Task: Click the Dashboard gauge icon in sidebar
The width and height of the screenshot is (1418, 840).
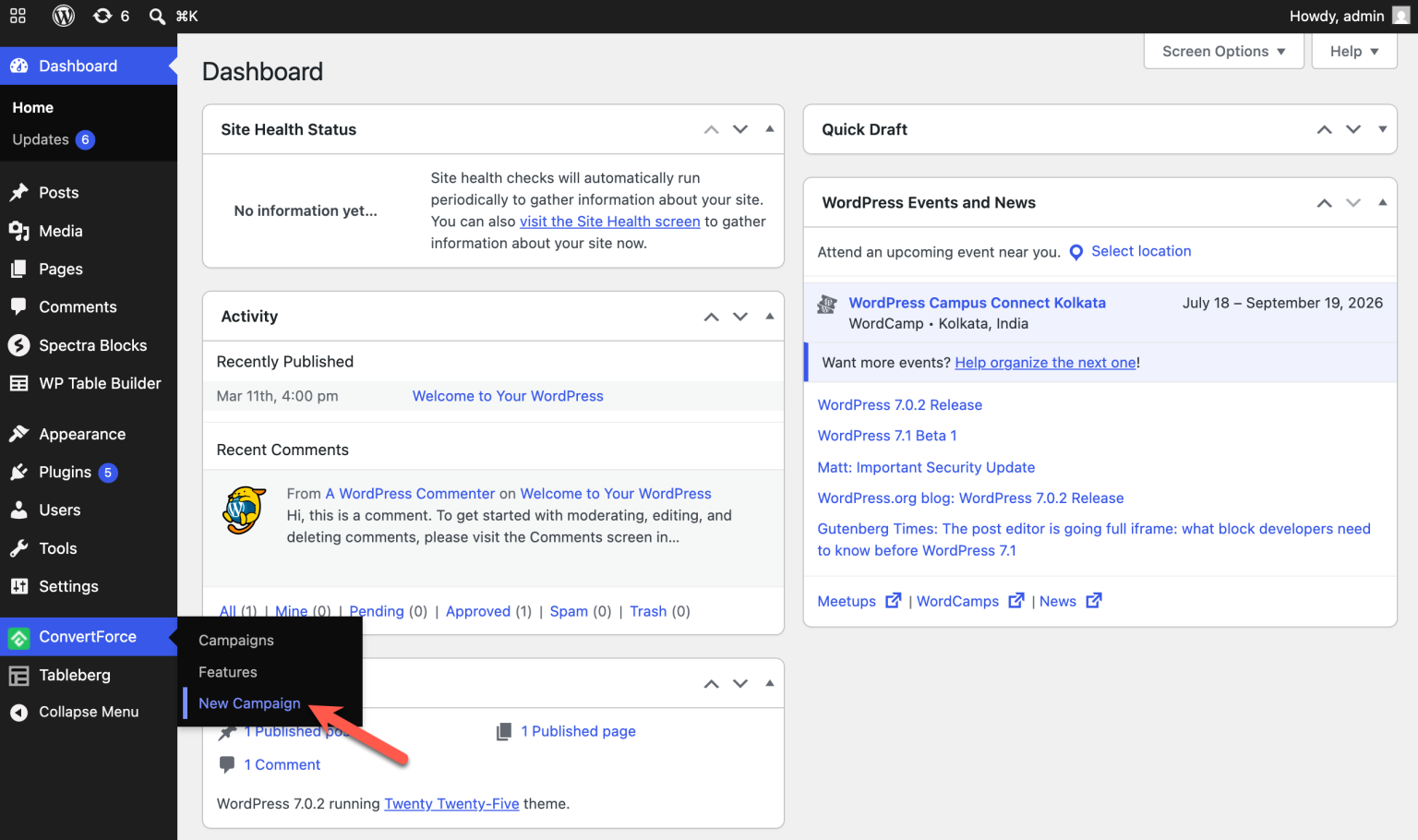Action: coord(18,66)
